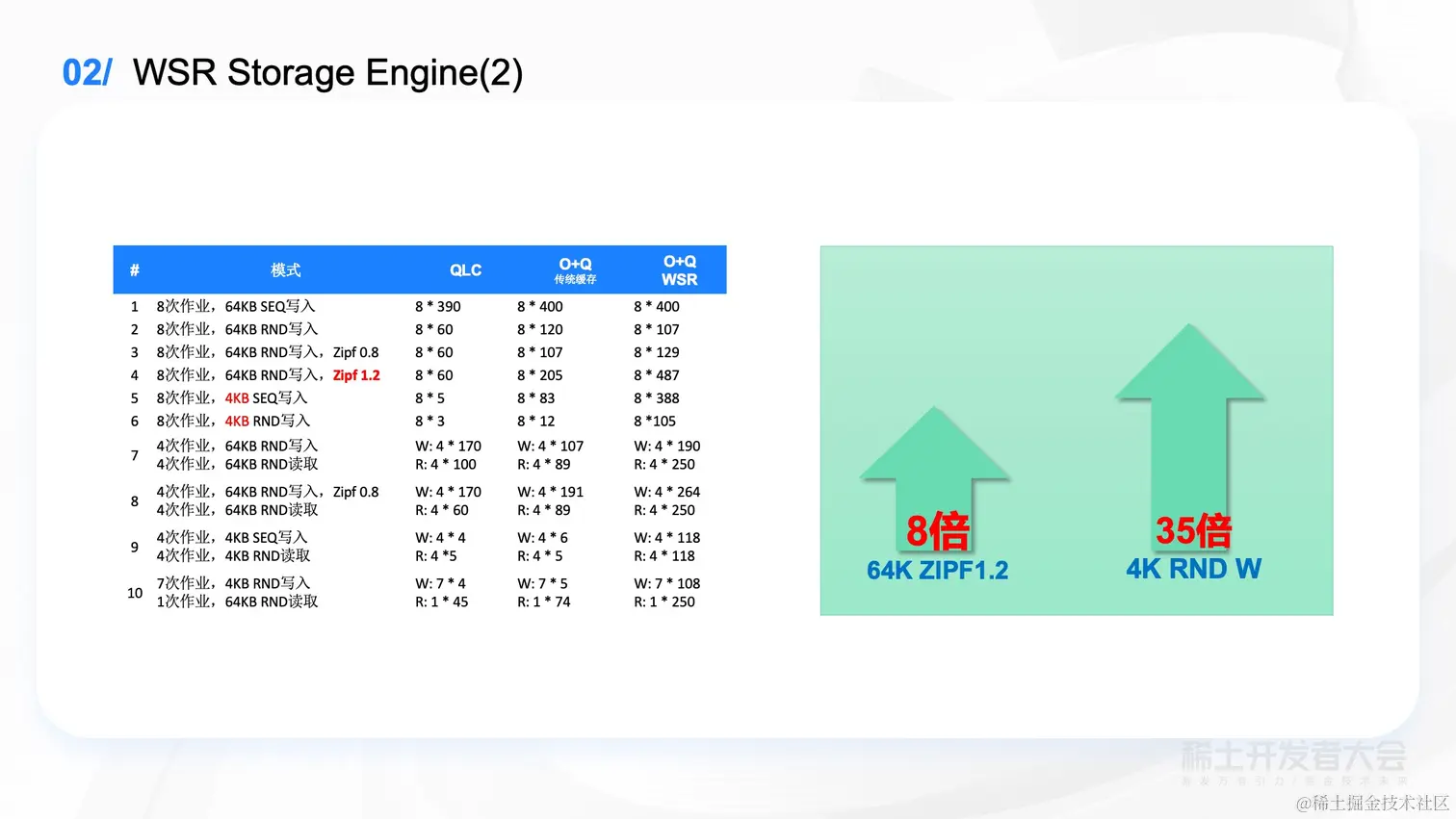Select the "模式" column header

tap(286, 270)
